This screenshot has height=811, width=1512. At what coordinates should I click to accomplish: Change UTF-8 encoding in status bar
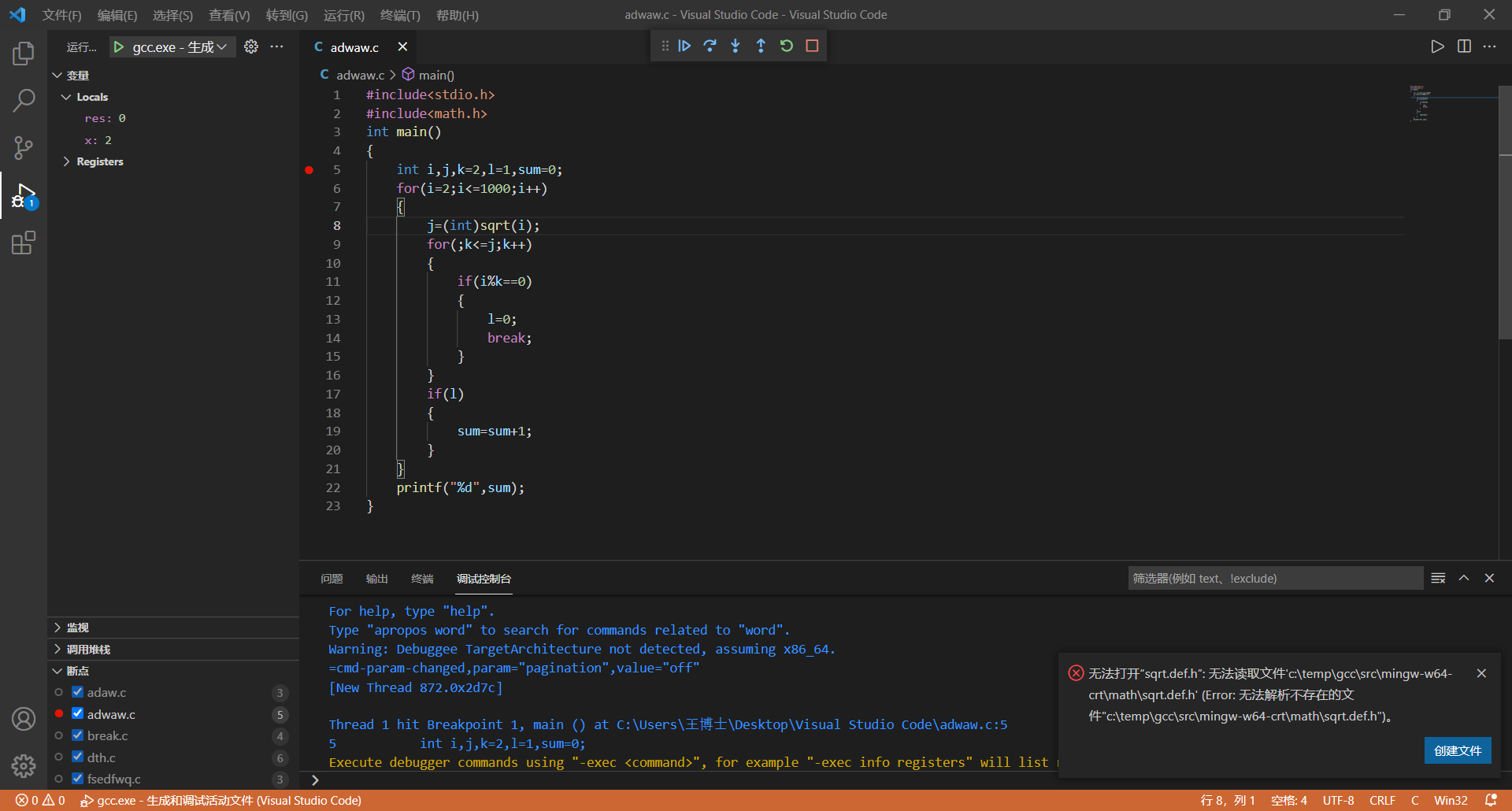(x=1338, y=800)
